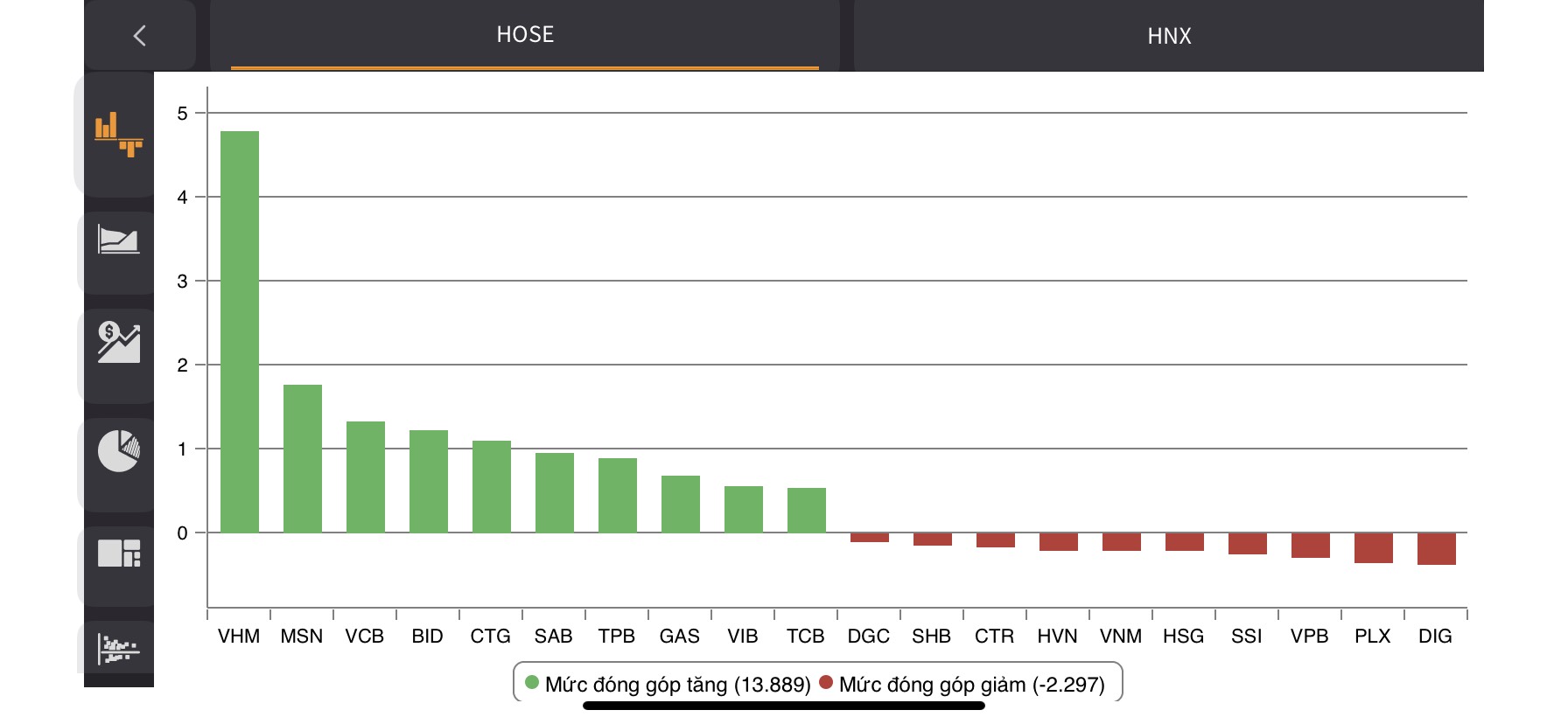Toggle the green 'Mức đóng góp tăng' legend
The image size is (1568, 724).
(668, 684)
